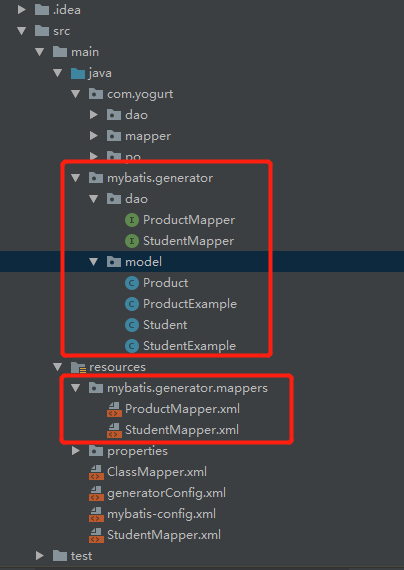The height and width of the screenshot is (570, 404).
Task: Open ClassMapper.xml in resources
Action: pyautogui.click(x=157, y=472)
